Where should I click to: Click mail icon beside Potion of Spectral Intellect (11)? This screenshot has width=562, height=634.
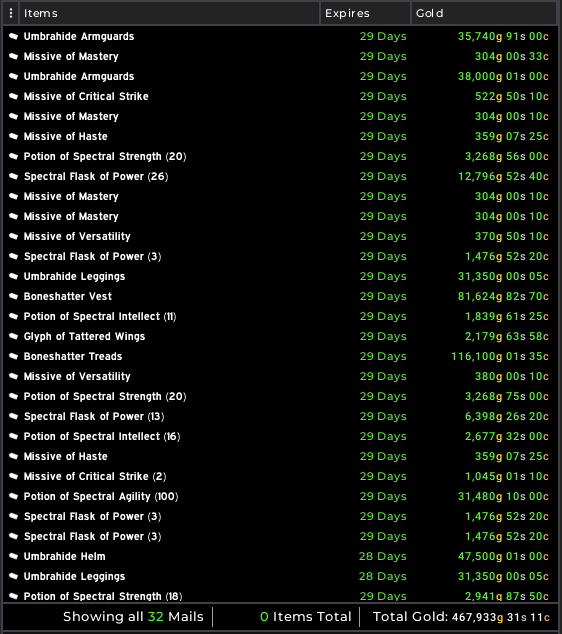point(13,316)
